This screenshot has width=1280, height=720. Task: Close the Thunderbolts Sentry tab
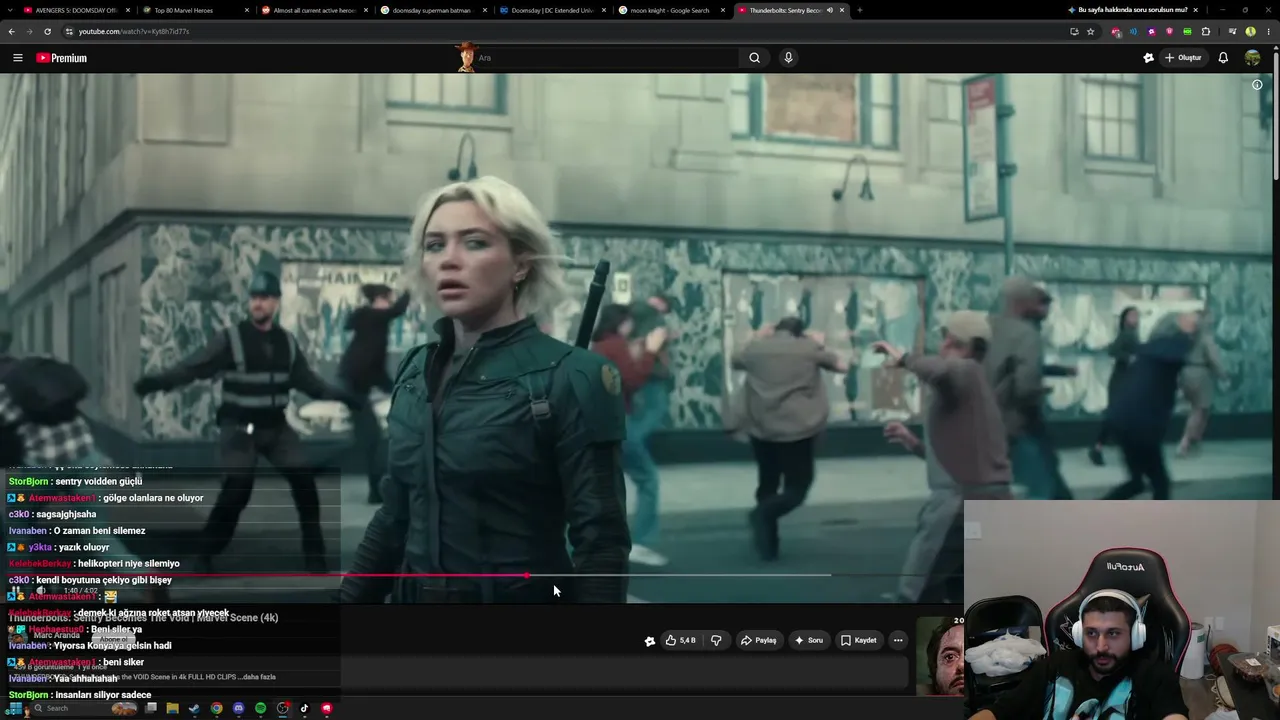point(842,10)
